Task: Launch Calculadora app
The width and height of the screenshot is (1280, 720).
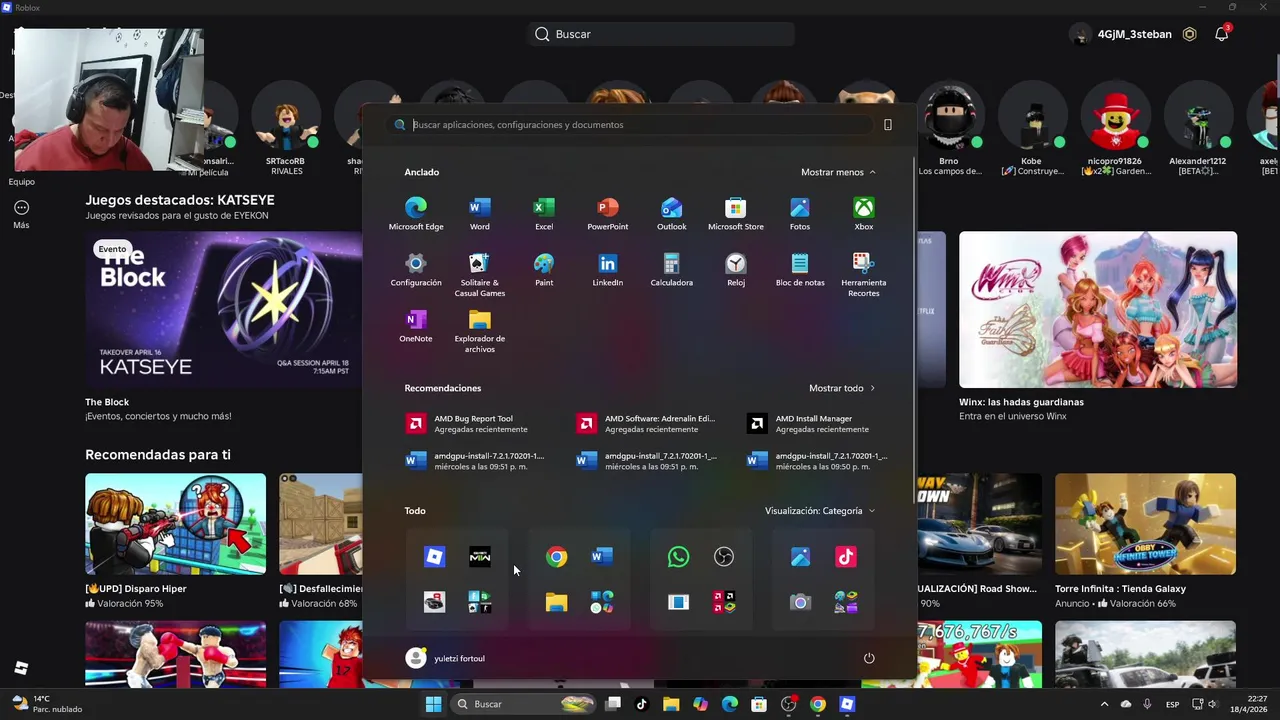Action: coord(672,270)
